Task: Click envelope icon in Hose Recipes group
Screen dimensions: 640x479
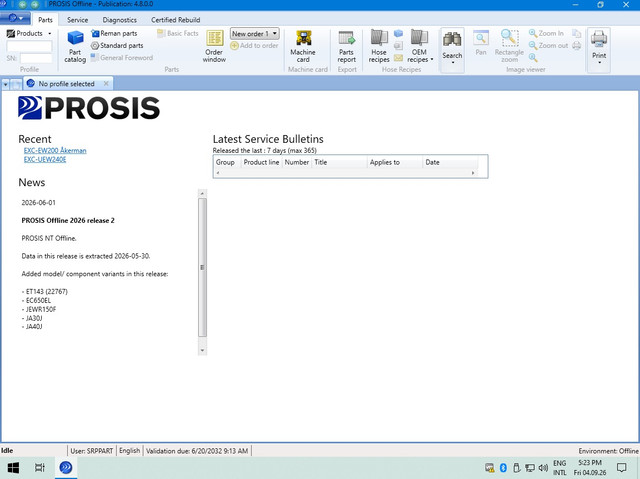Action: (x=398, y=58)
